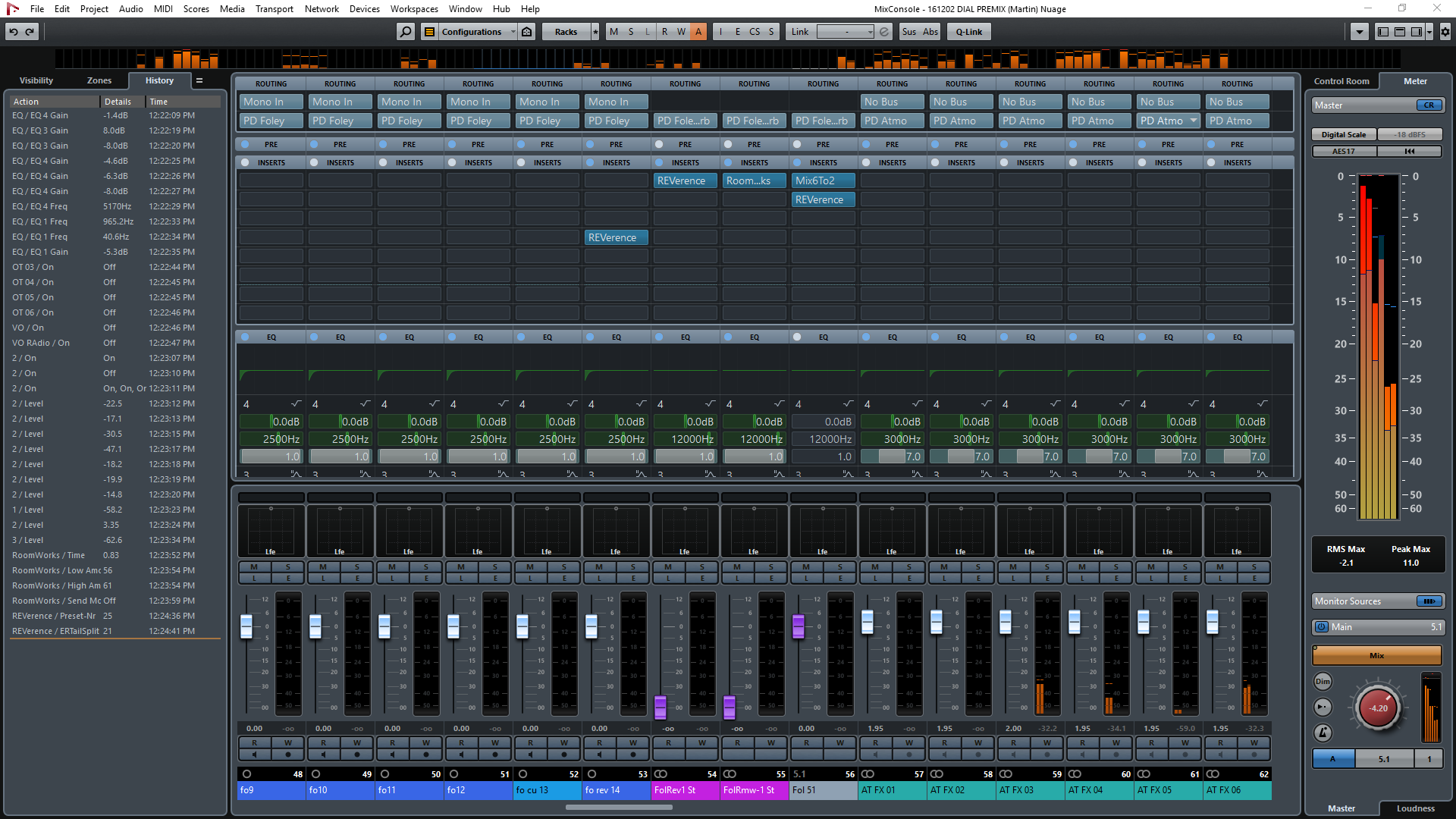Screen dimensions: 1456x819
Task: Open the Configurations dropdown
Action: 513,32
